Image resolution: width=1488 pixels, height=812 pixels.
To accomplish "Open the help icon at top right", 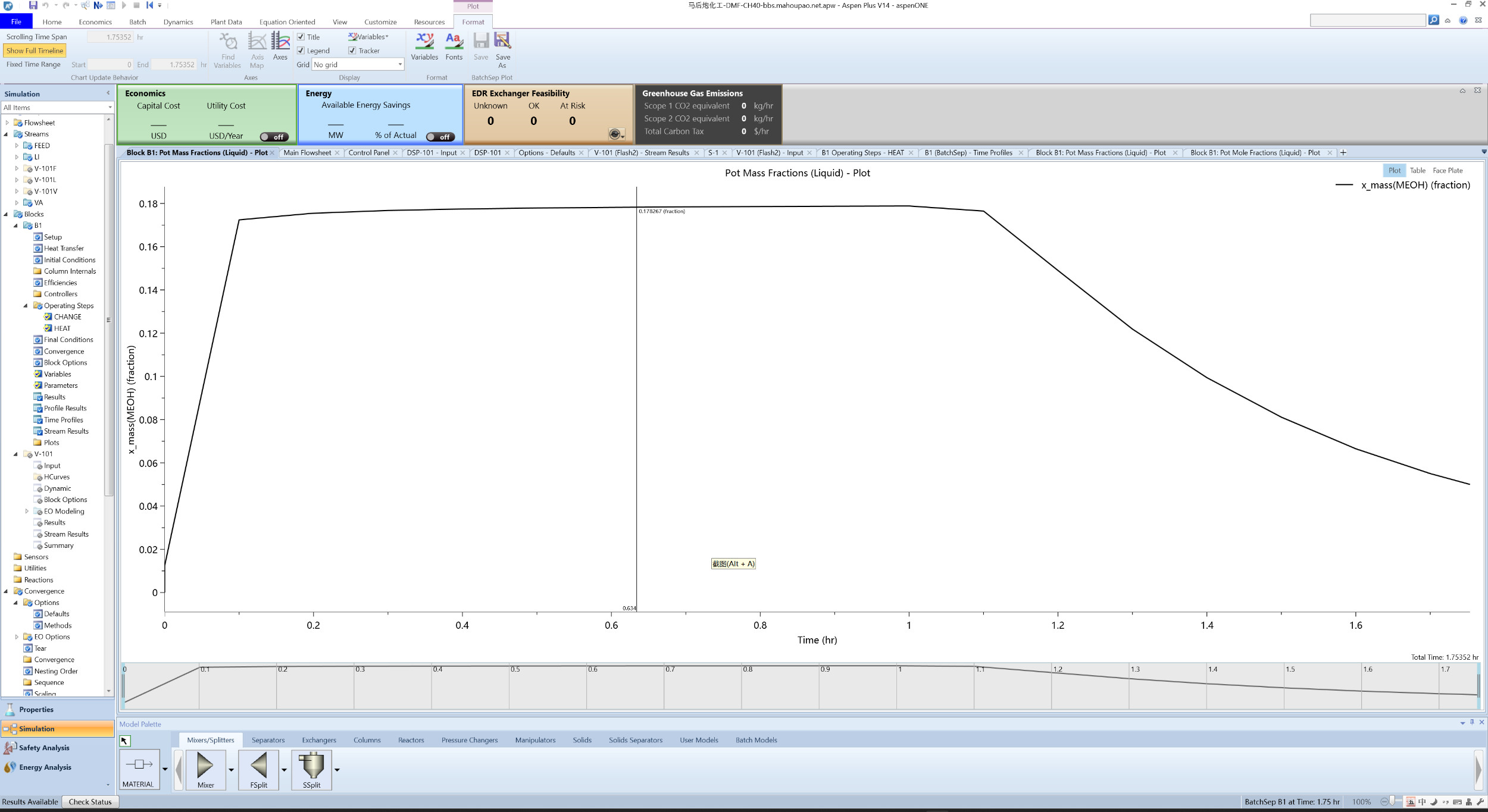I will [1463, 20].
